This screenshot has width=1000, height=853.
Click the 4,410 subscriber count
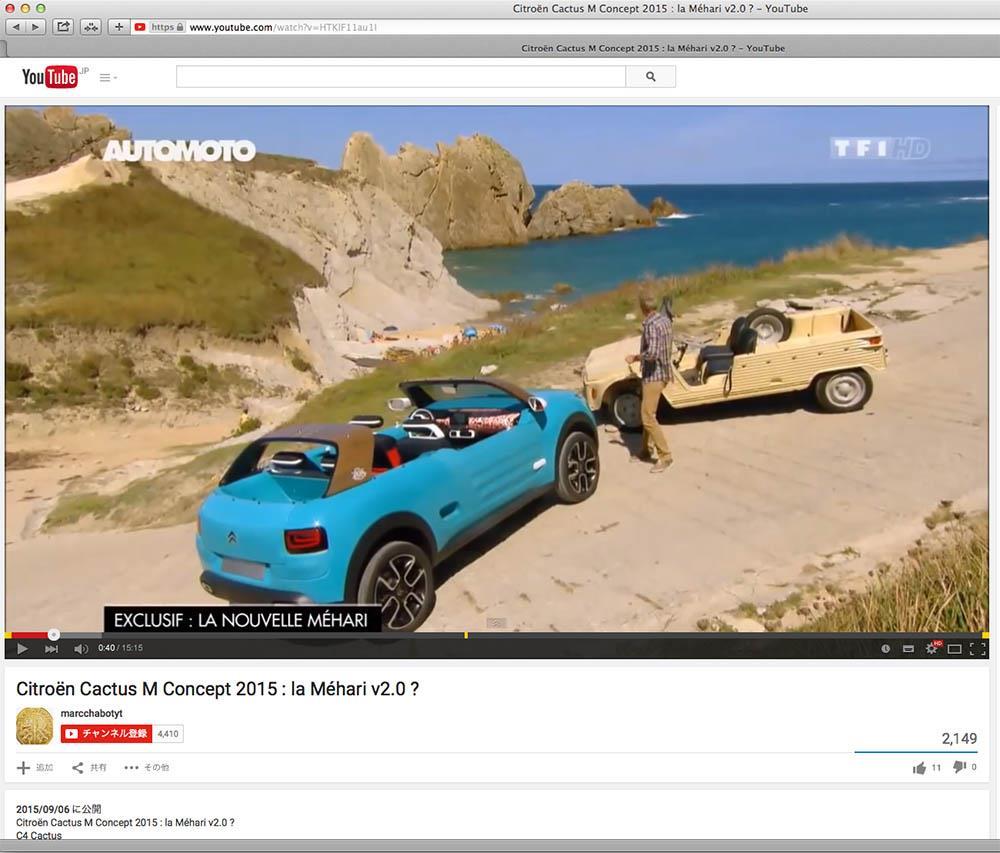tap(168, 734)
